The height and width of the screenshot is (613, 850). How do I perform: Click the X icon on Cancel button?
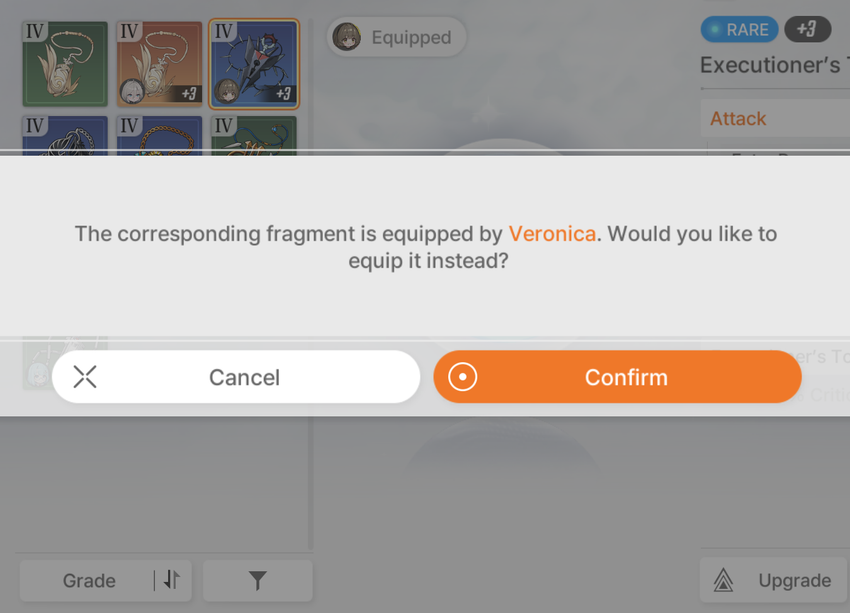(x=85, y=377)
